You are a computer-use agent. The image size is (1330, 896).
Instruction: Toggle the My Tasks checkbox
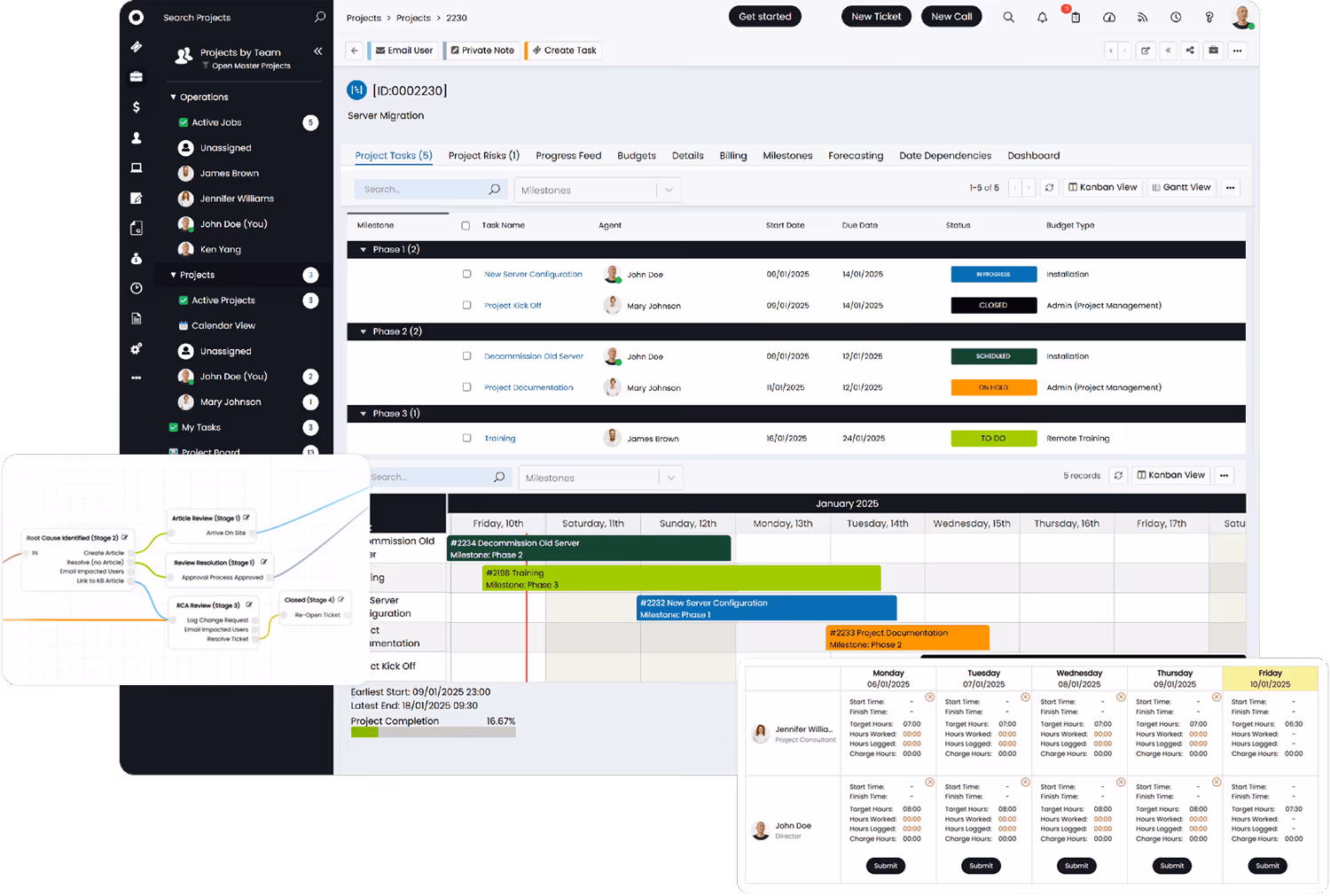[174, 427]
